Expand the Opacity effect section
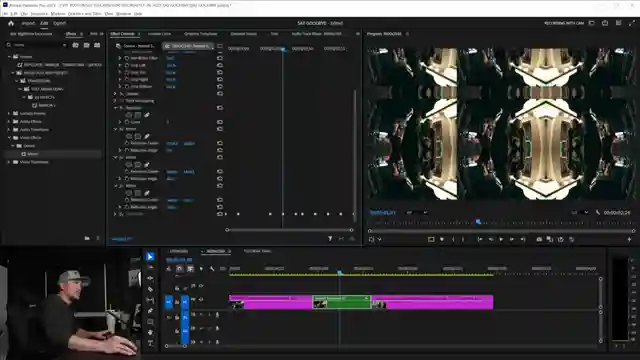 pyautogui.click(x=116, y=94)
